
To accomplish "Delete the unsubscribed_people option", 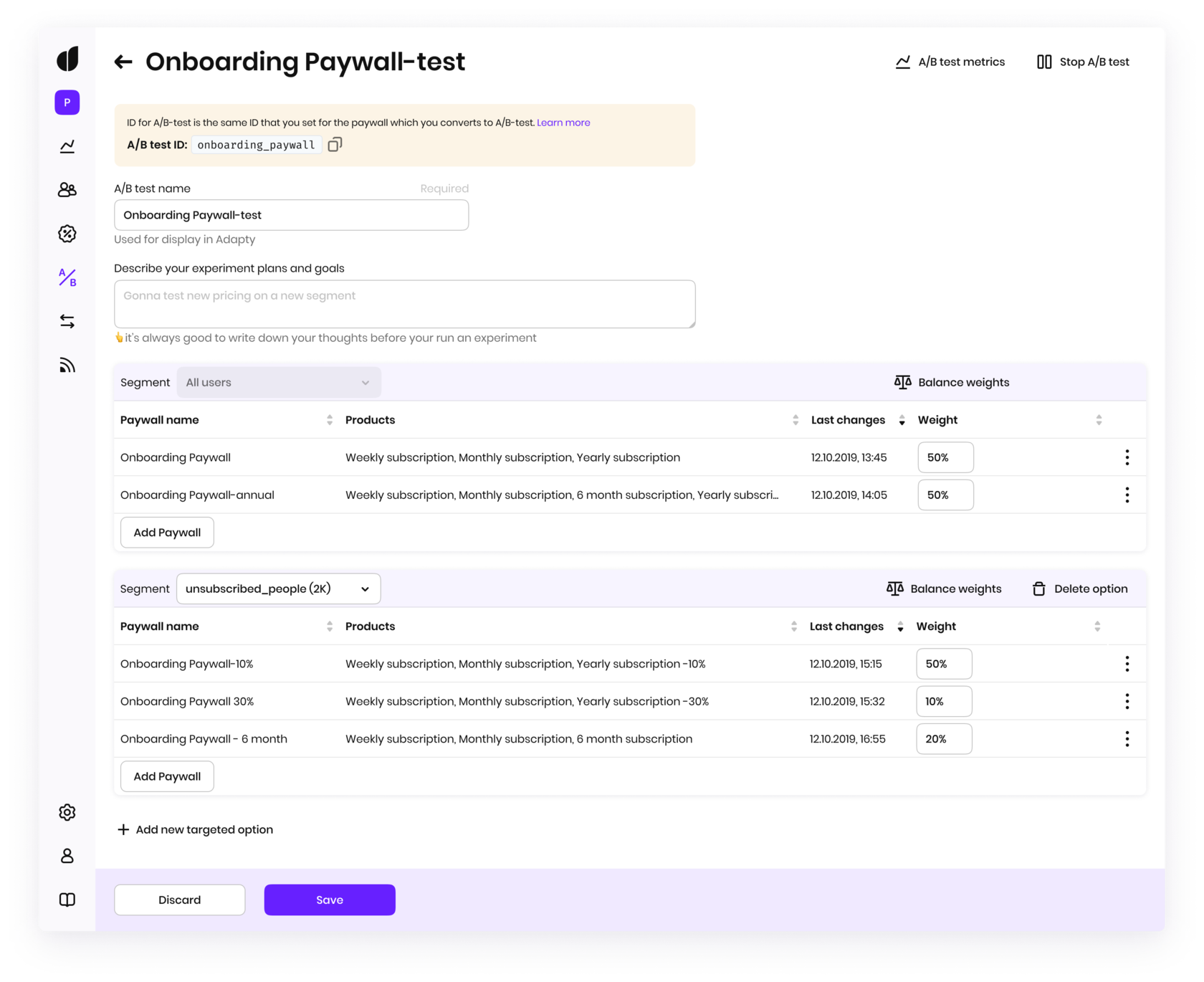I will coord(1080,589).
